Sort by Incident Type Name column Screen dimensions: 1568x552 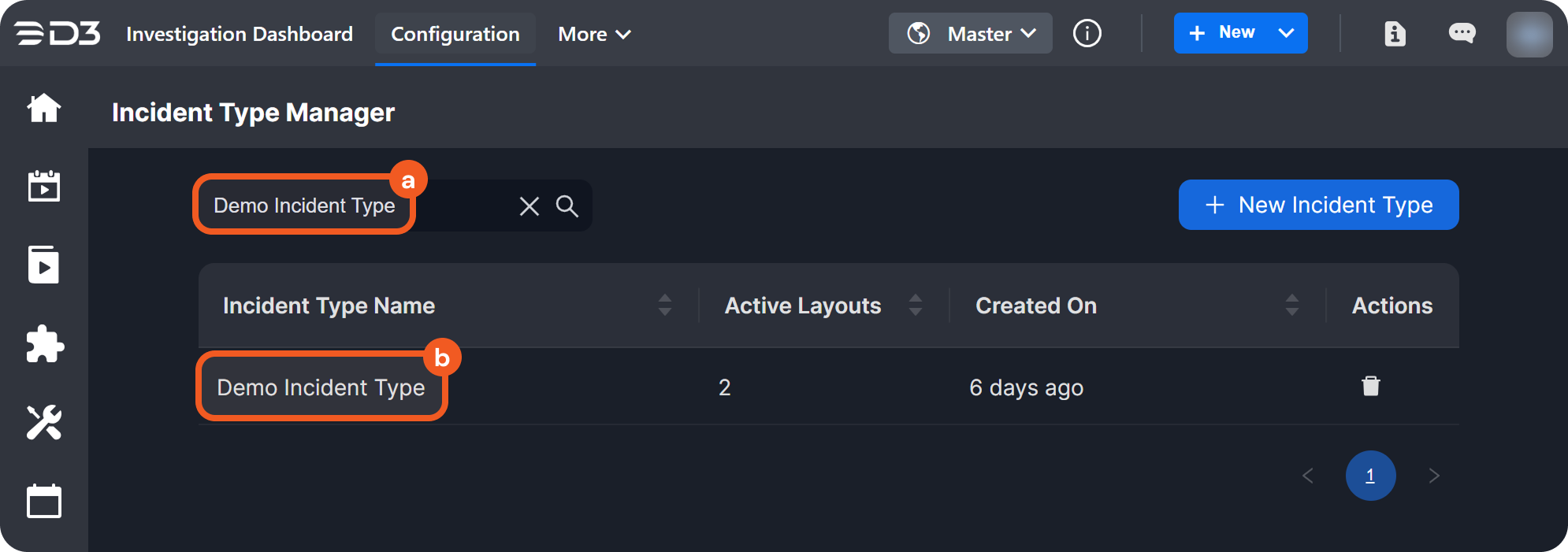pos(664,306)
